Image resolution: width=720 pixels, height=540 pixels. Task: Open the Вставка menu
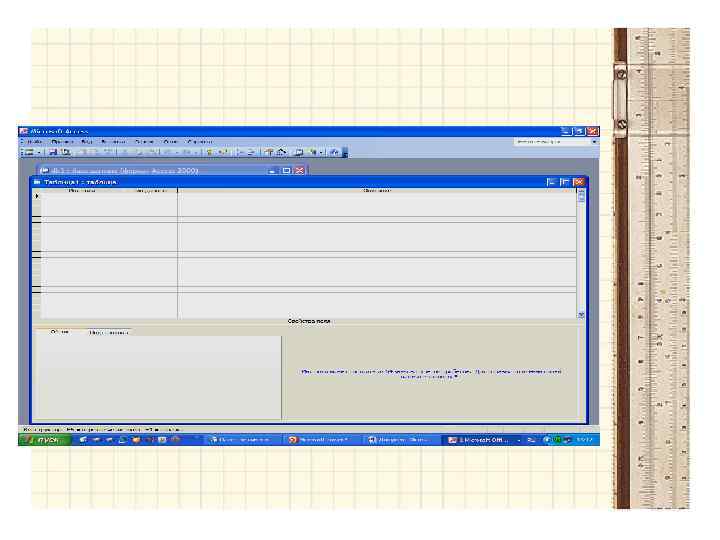click(x=113, y=142)
